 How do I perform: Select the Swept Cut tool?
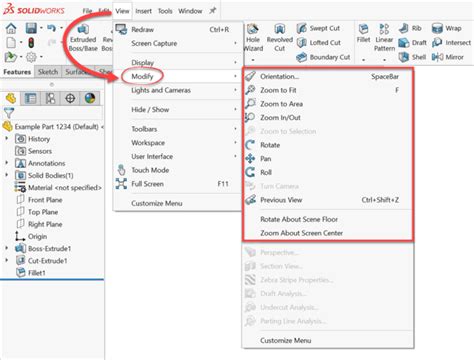[318, 28]
